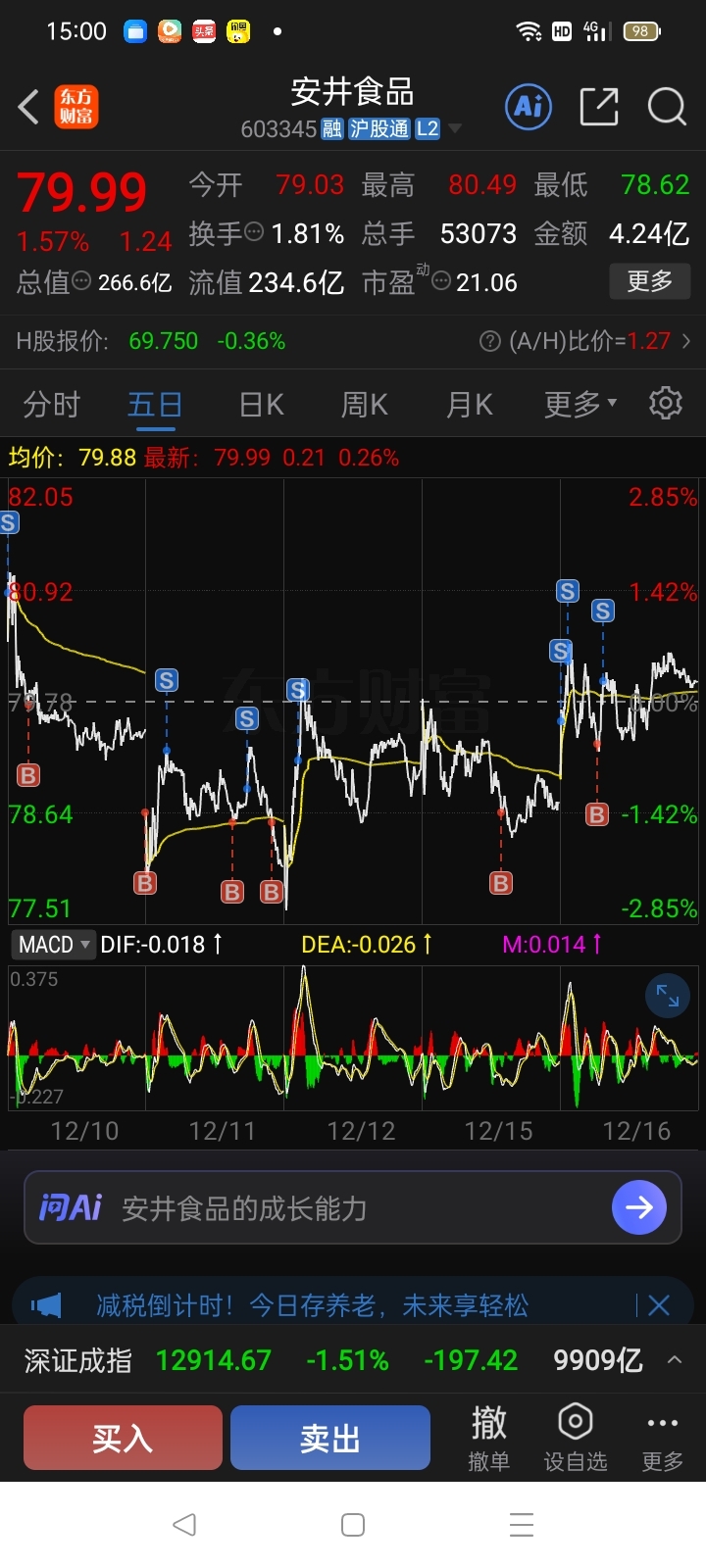The image size is (706, 1568).
Task: Tap the 安井食品 title
Action: click(352, 92)
